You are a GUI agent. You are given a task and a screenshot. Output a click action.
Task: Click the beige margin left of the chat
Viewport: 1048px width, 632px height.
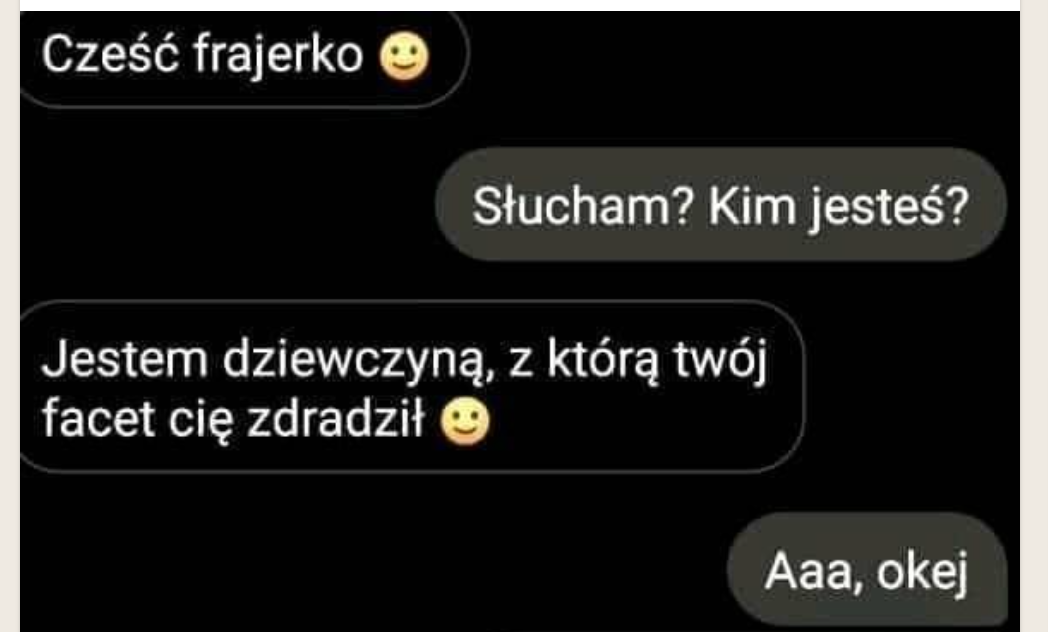pyautogui.click(x=9, y=316)
